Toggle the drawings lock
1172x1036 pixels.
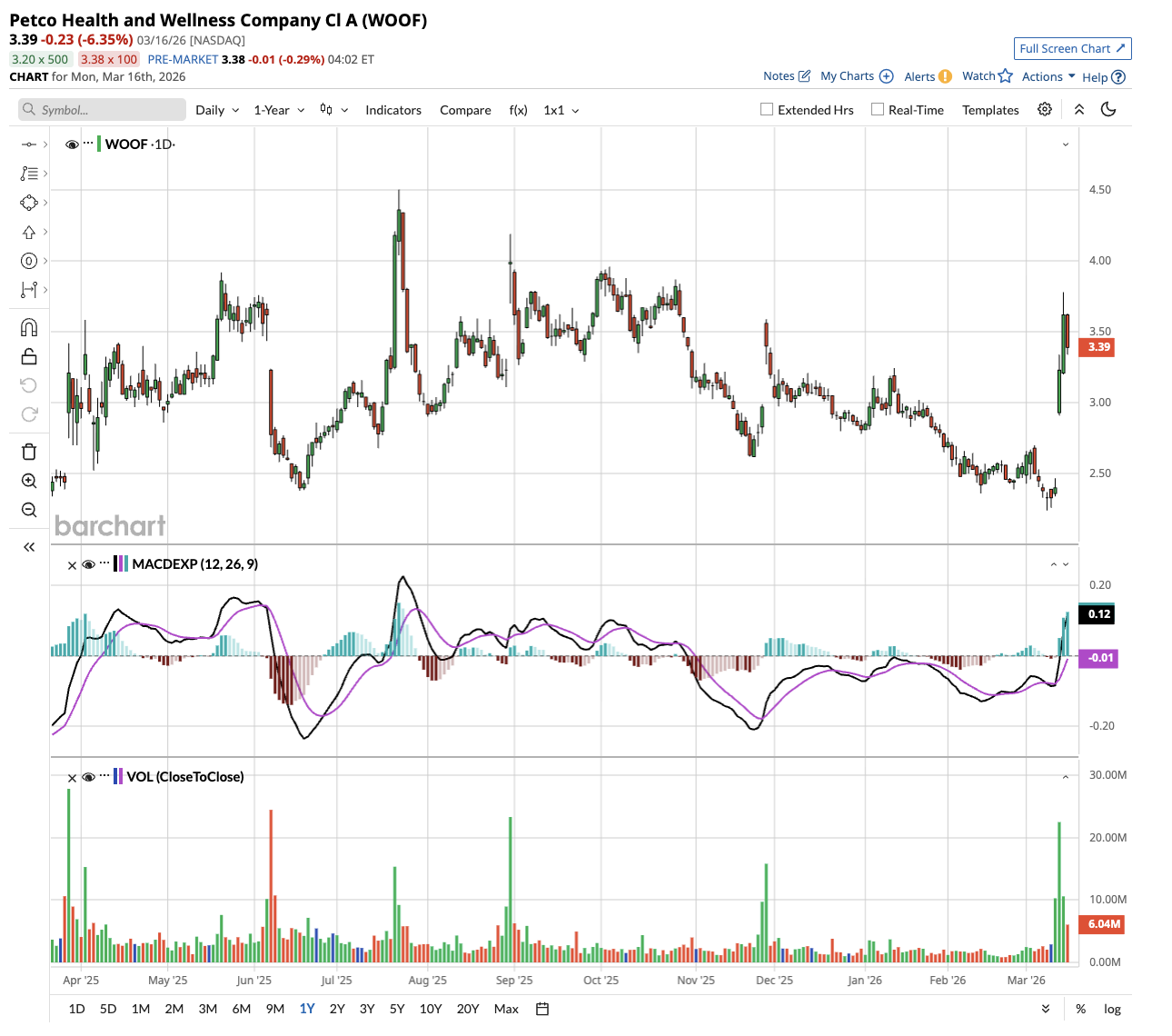coord(29,356)
